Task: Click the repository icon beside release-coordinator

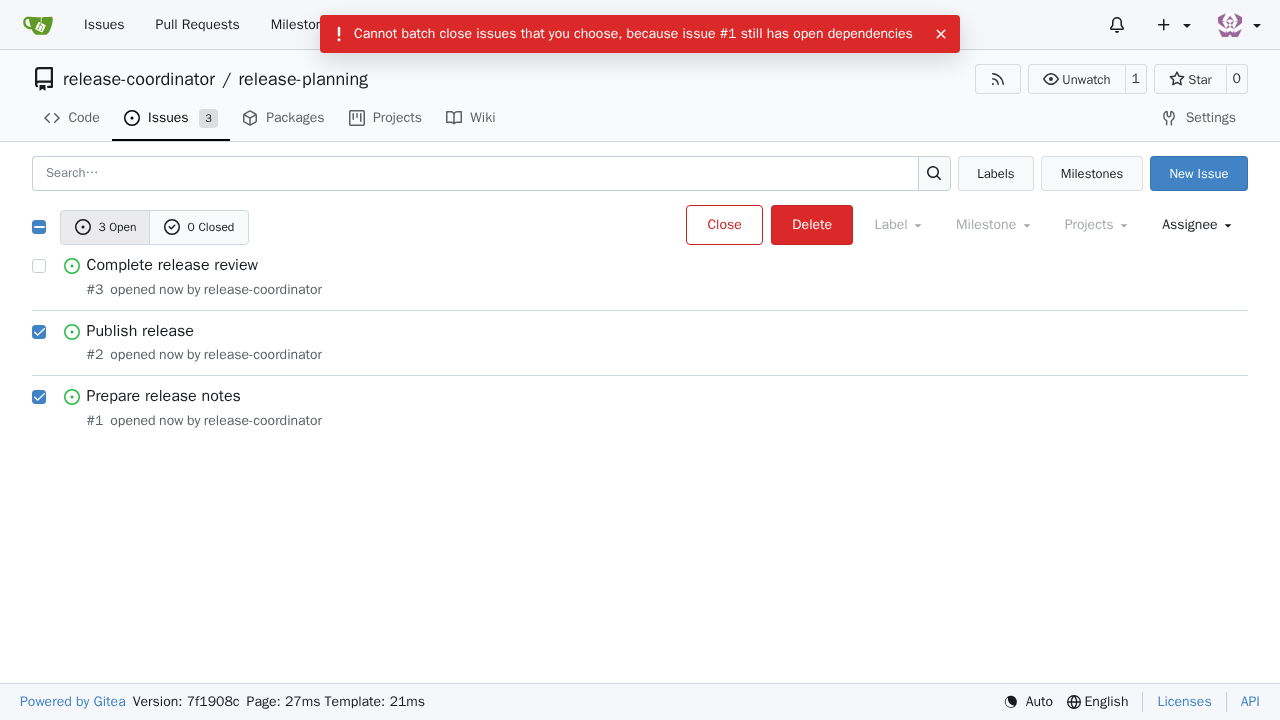Action: 44,79
